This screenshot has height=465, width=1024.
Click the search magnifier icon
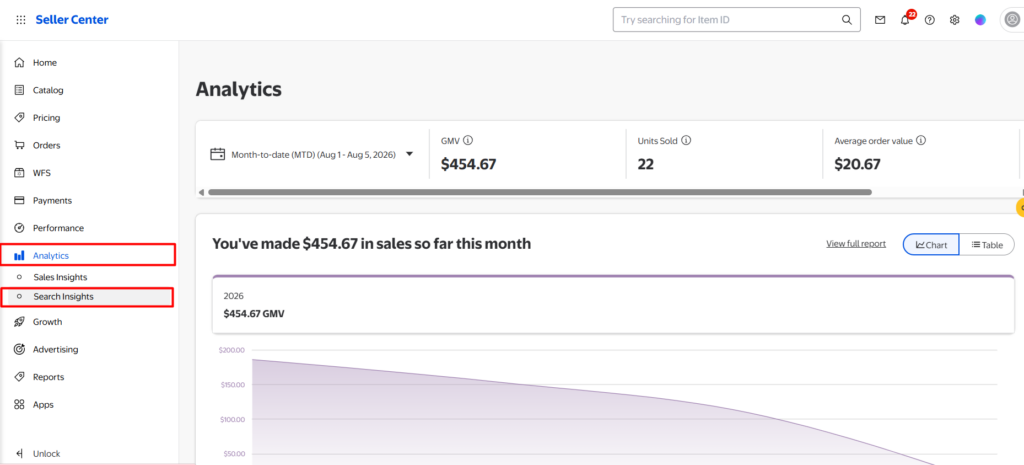click(846, 20)
